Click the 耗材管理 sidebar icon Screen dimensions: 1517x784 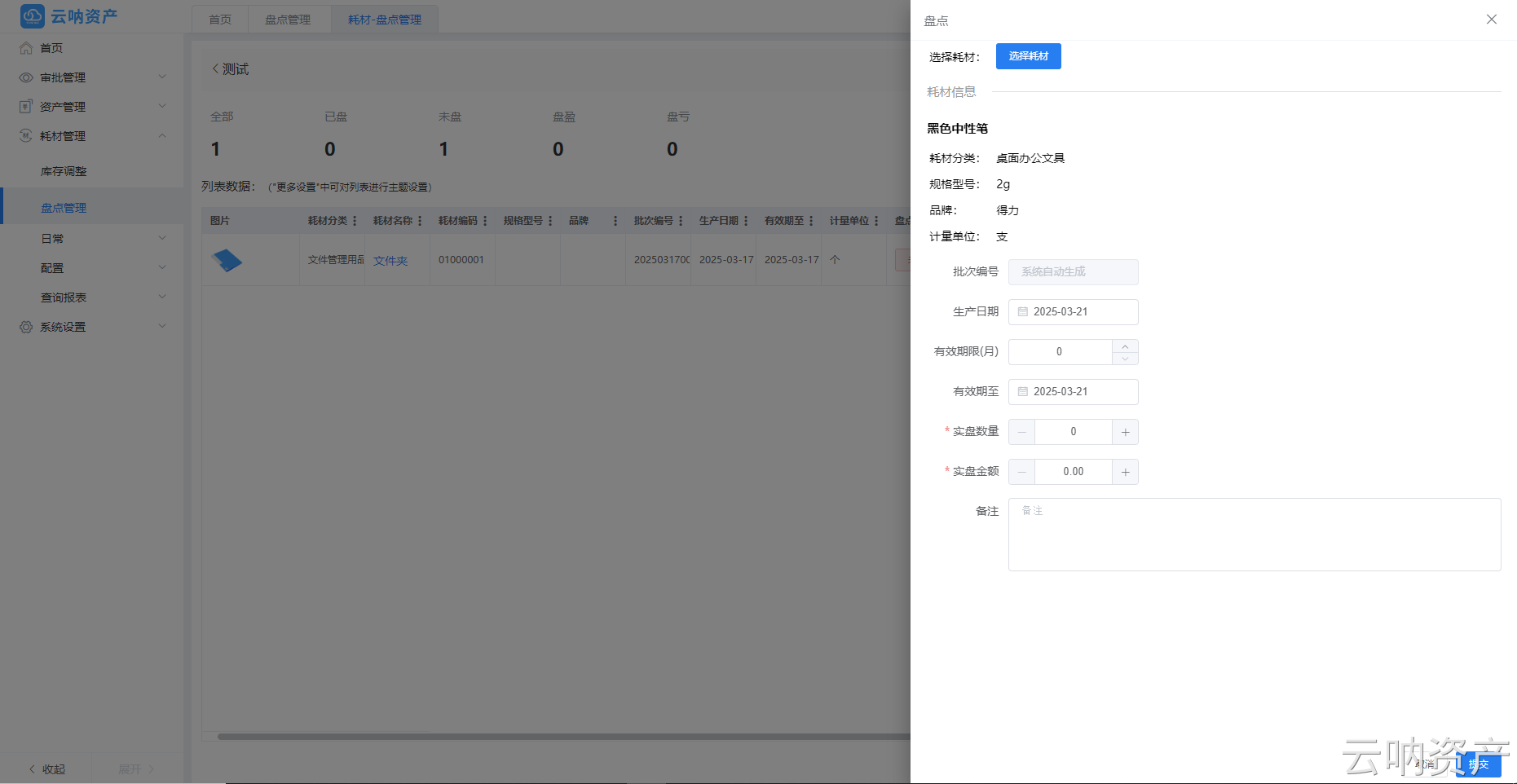(x=25, y=136)
